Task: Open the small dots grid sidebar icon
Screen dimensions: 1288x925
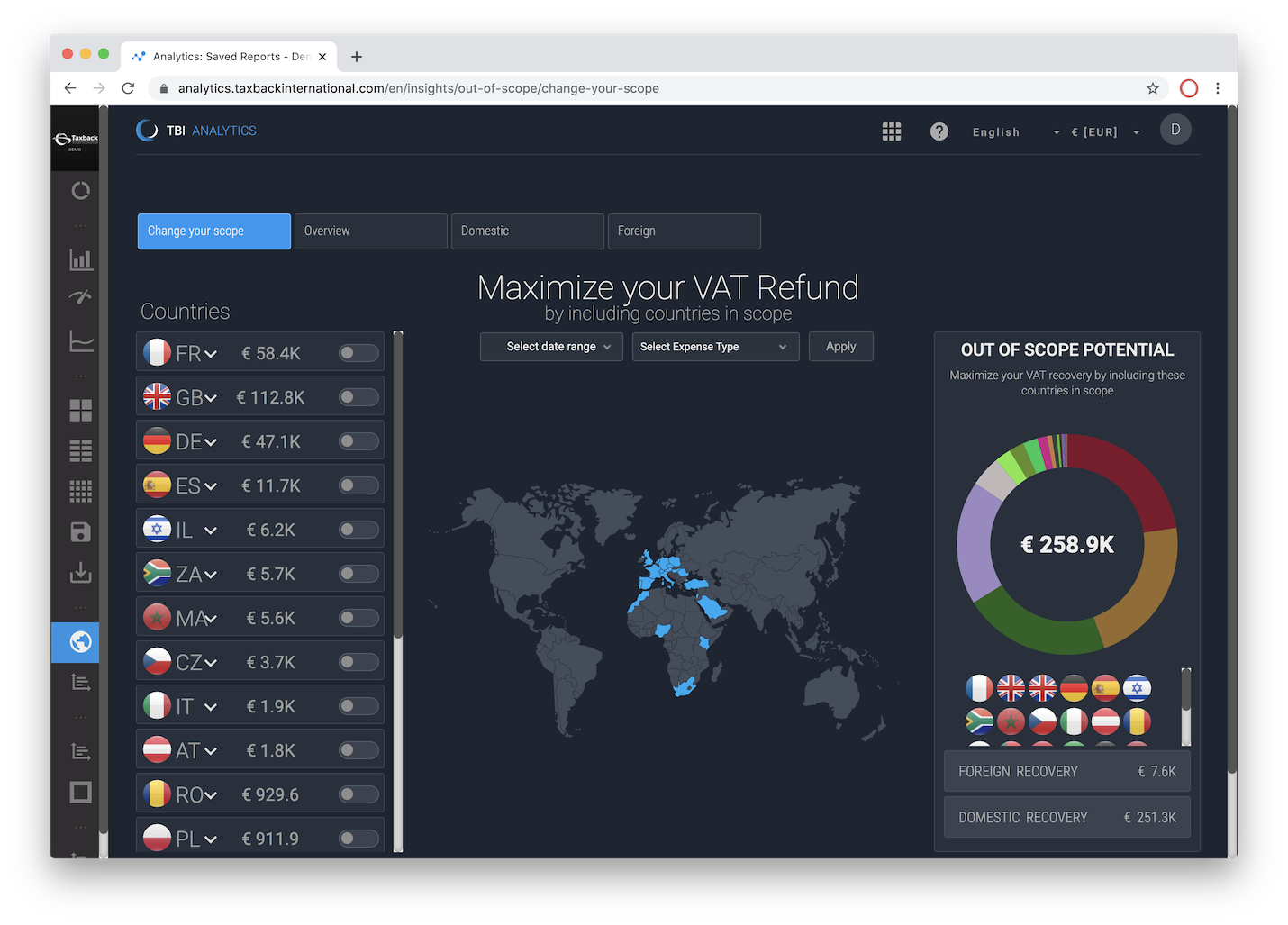Action: 81,491
